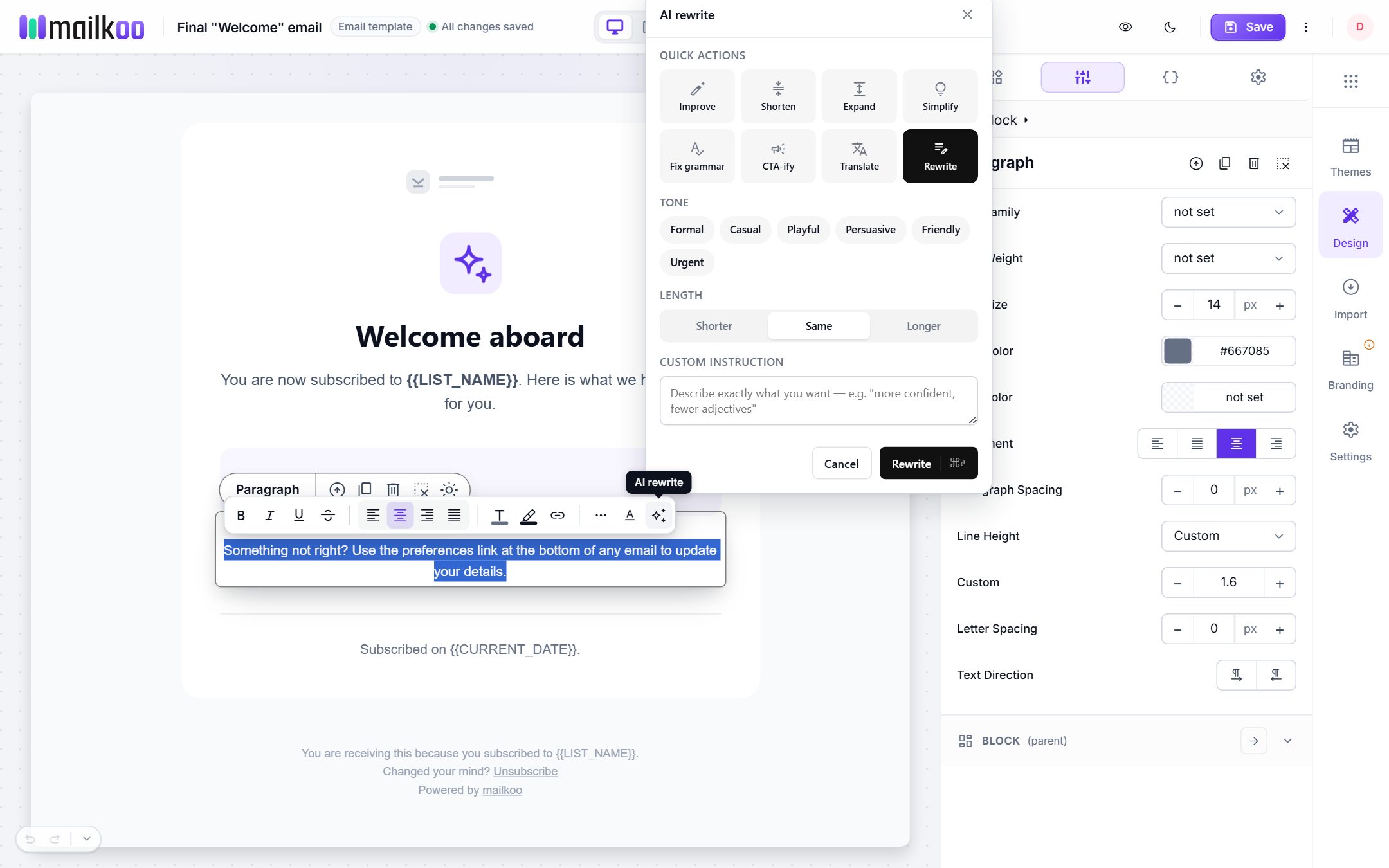
Task: Click the Unsubscribe link in footer
Action: [x=525, y=772]
